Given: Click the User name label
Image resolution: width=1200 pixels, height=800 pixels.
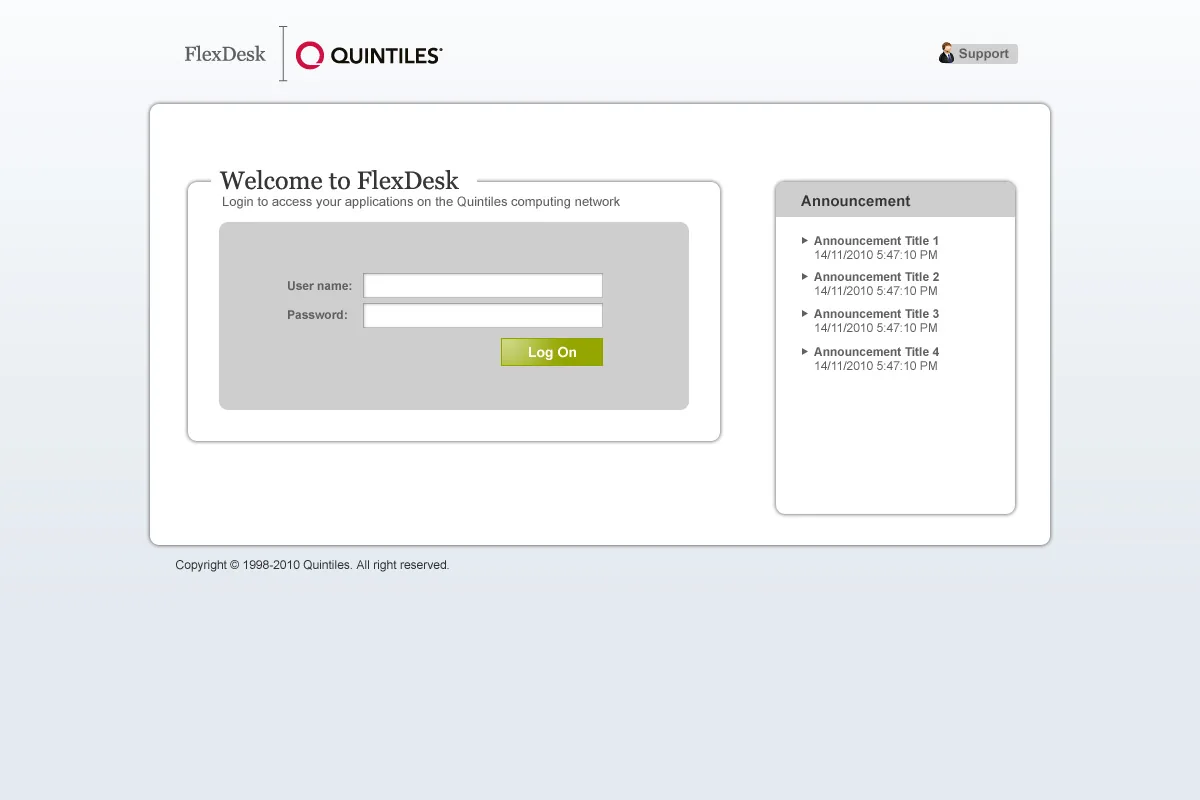Looking at the screenshot, I should tap(320, 286).
